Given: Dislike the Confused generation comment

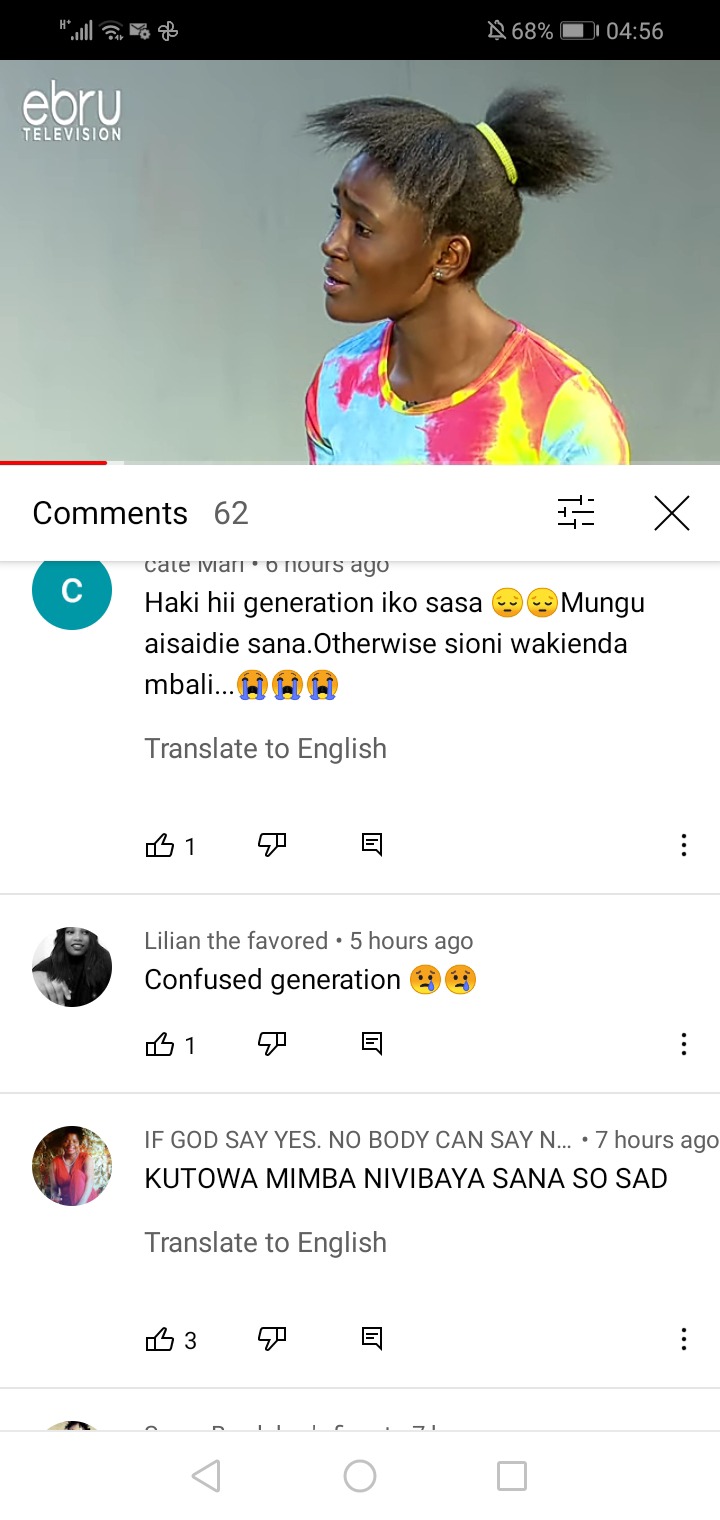Looking at the screenshot, I should coord(272,1045).
